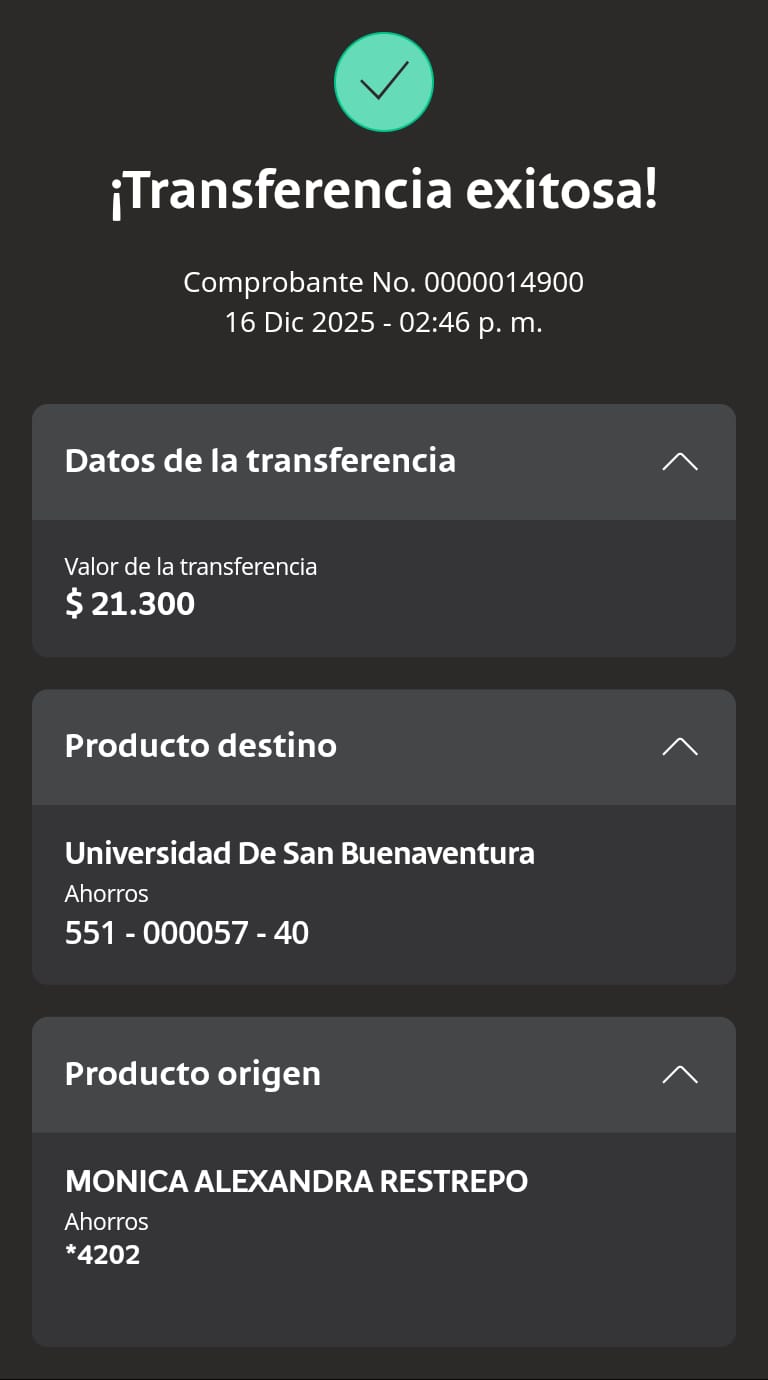Select the Producto origen header title
Screen dimensions: 768x1380
point(193,1074)
